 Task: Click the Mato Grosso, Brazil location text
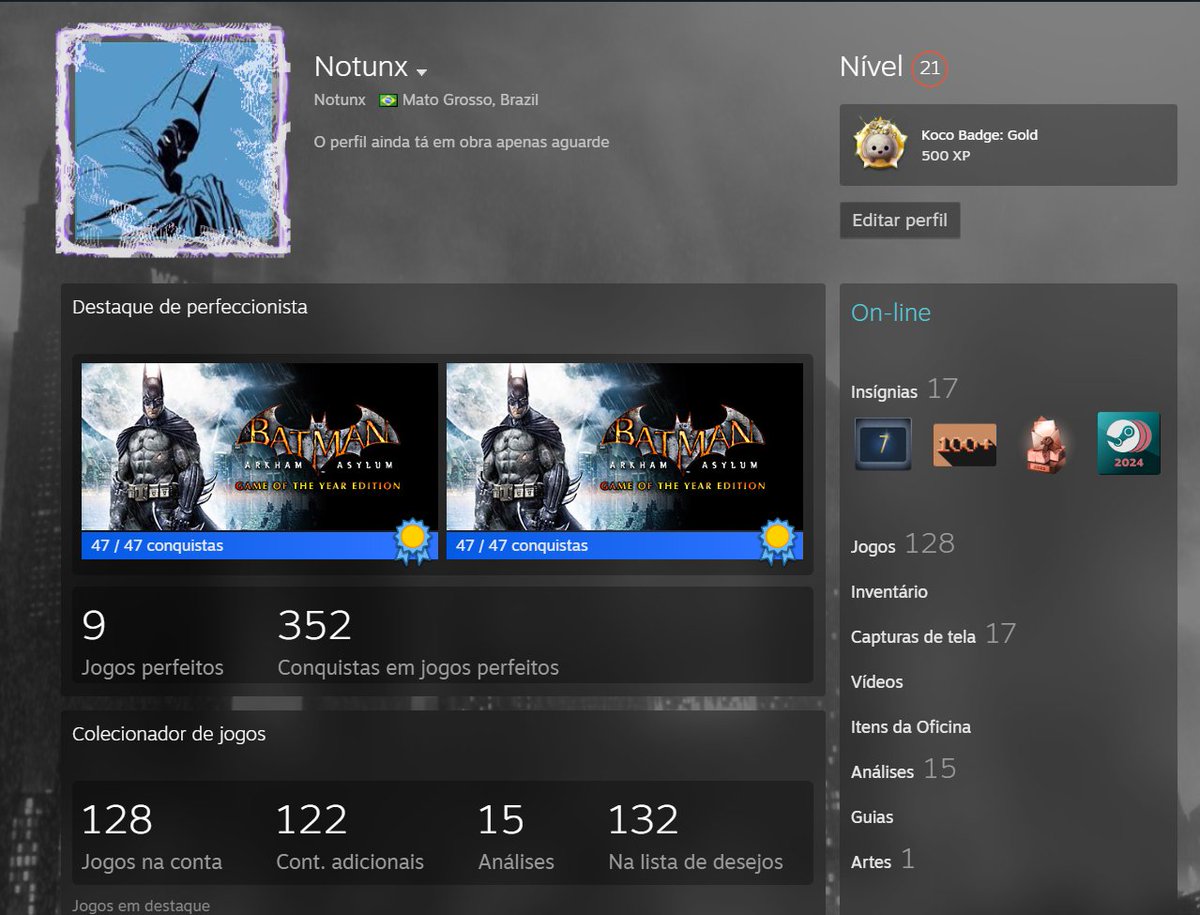pos(470,100)
